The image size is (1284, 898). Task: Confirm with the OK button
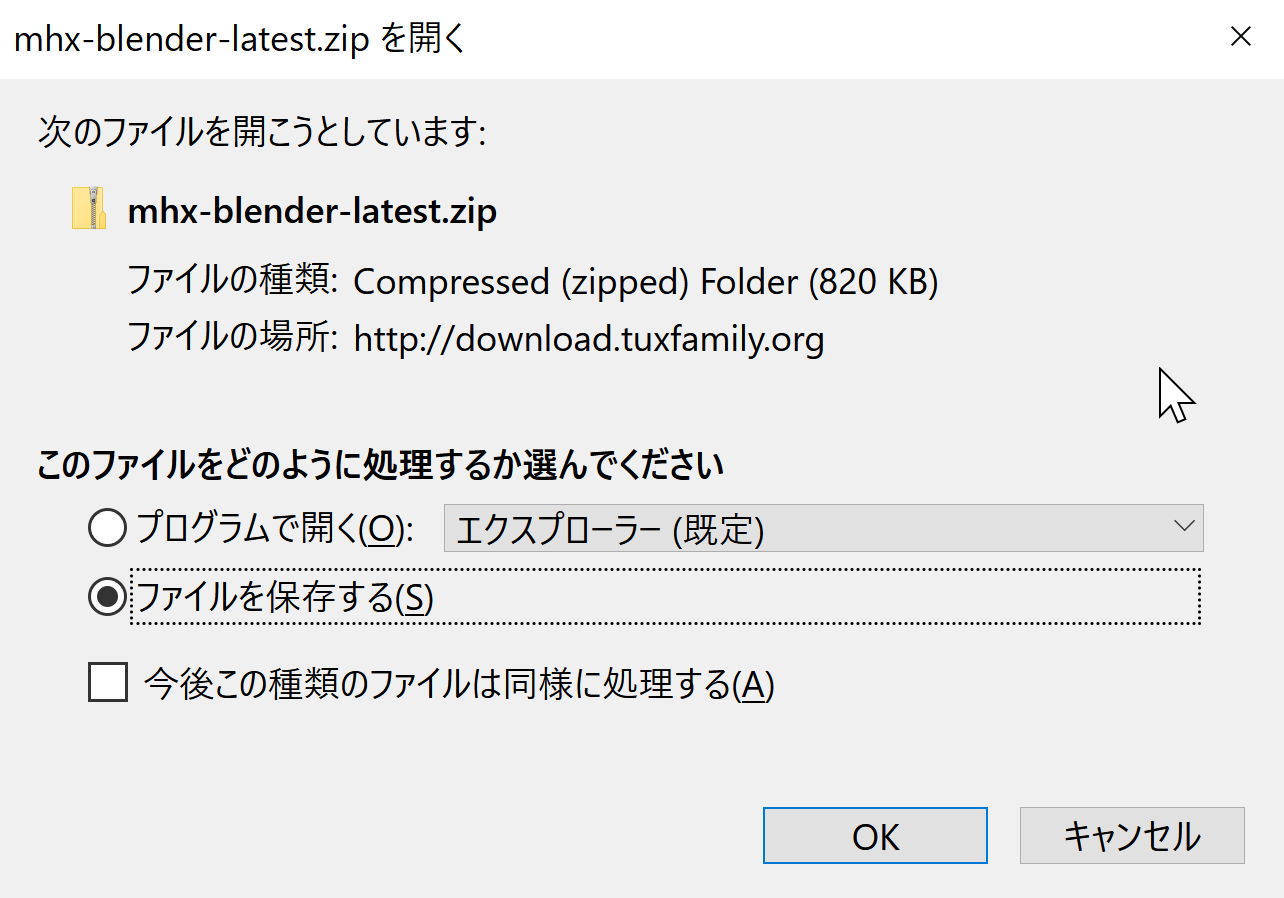pyautogui.click(x=875, y=836)
